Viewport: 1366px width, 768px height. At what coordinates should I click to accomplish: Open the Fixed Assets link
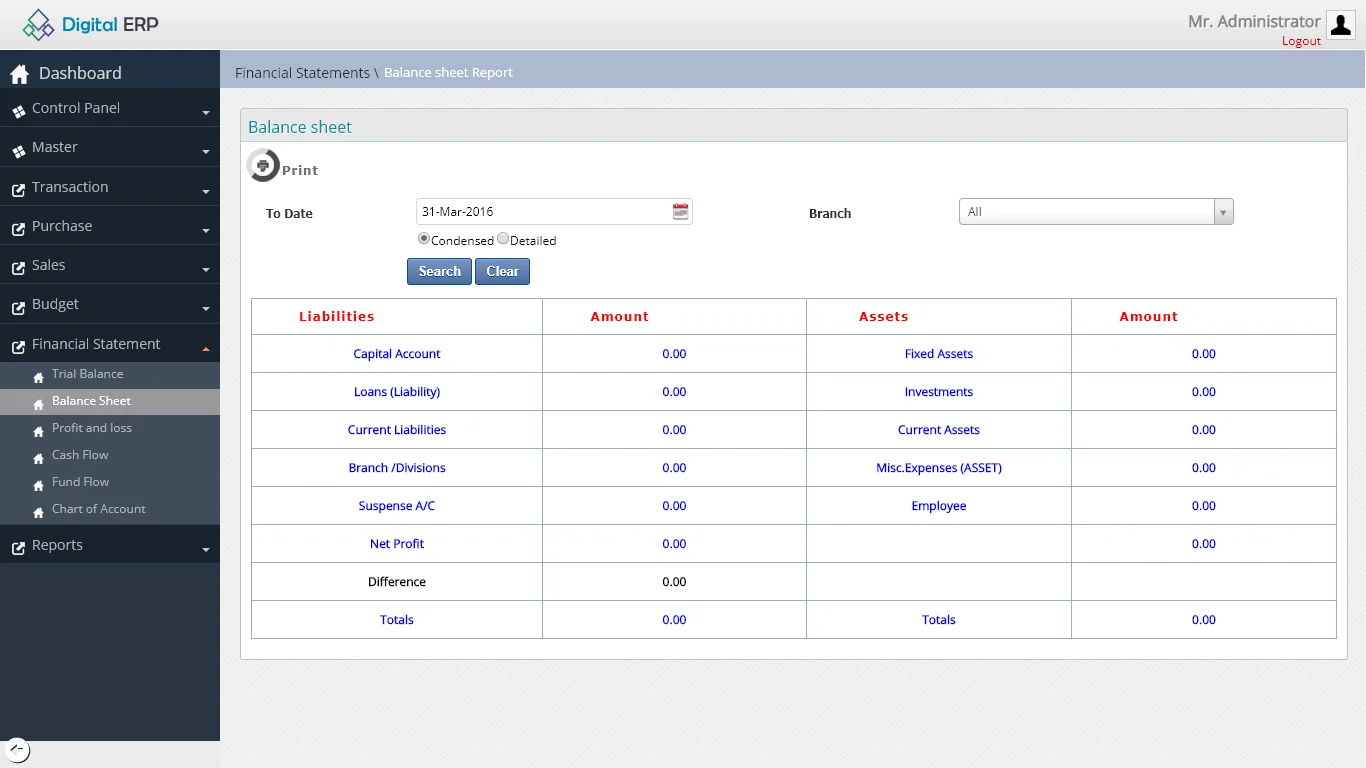pos(939,354)
